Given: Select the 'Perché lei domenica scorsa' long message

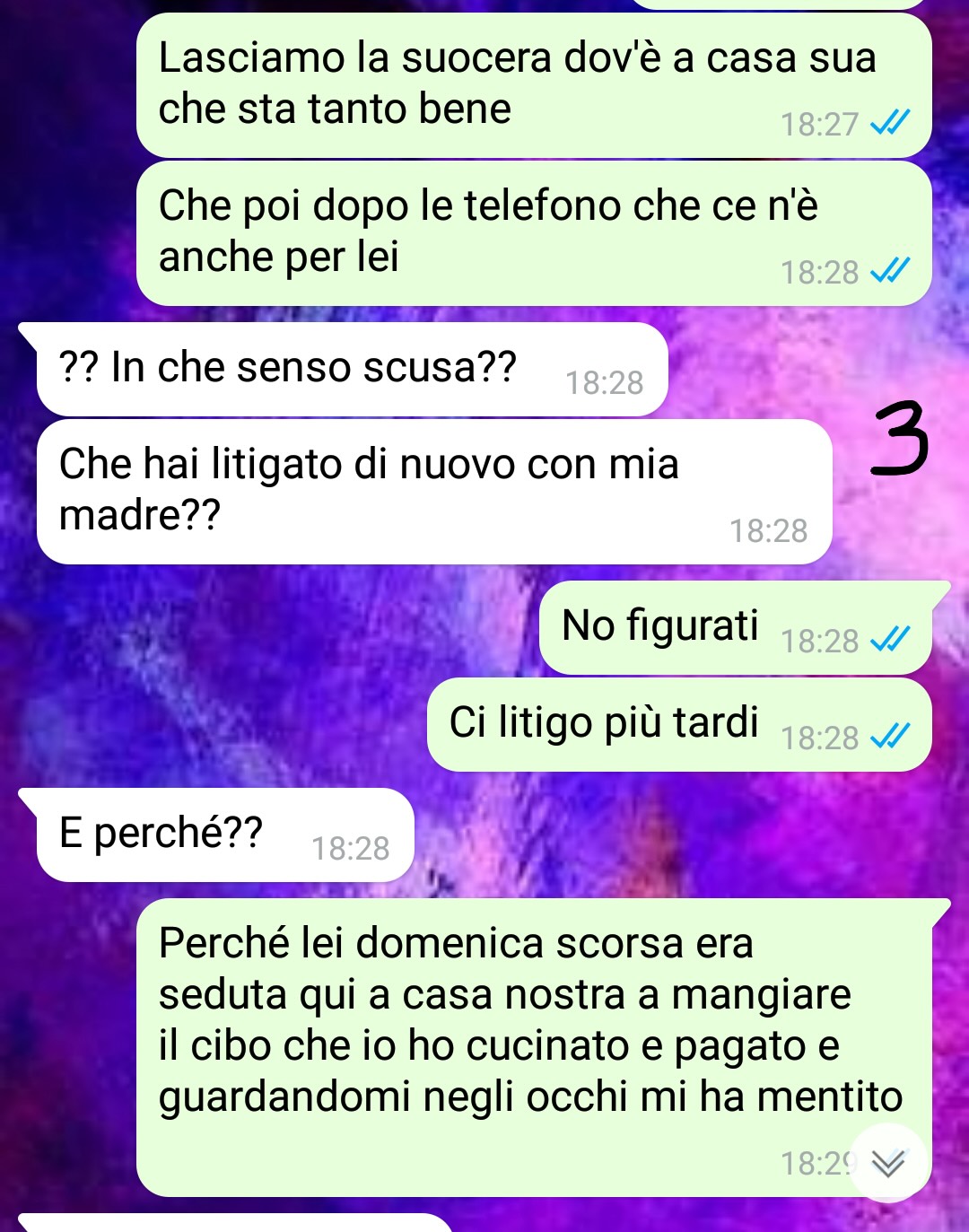Looking at the screenshot, I should (x=534, y=1047).
